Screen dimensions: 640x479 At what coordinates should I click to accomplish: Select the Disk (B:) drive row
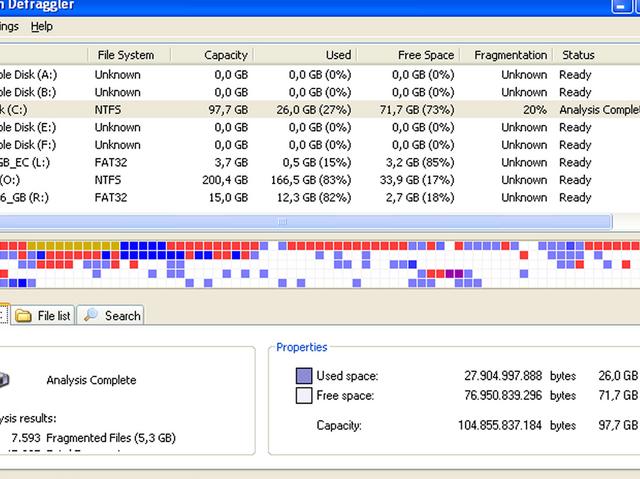320,92
